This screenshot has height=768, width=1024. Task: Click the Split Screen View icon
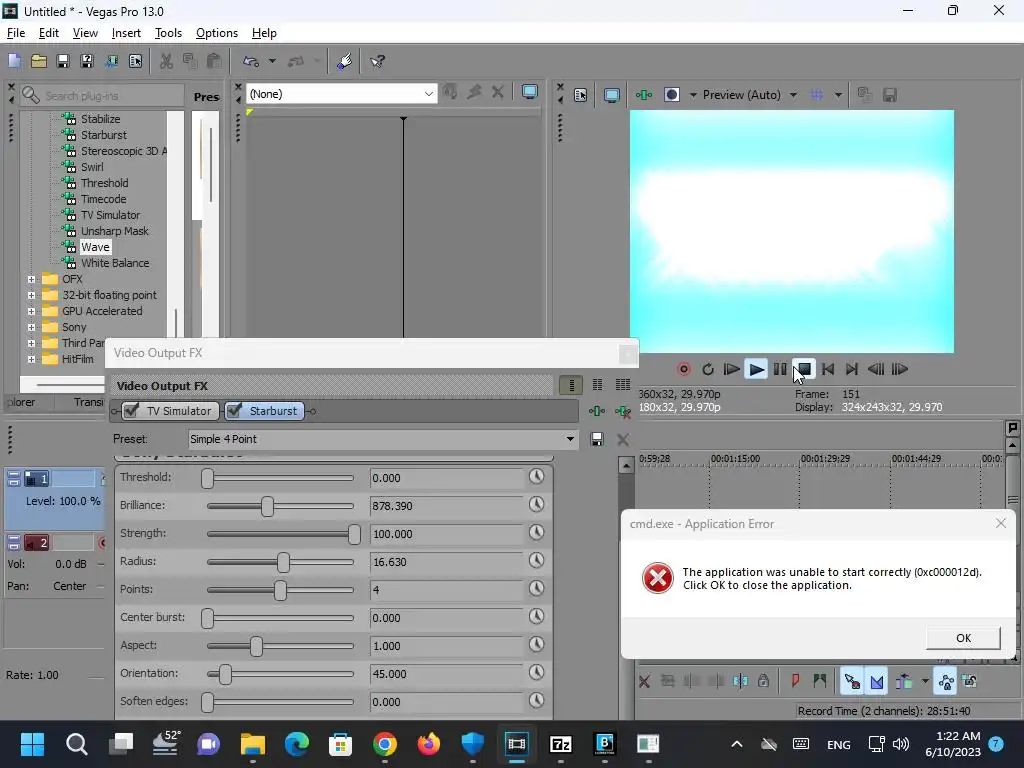(671, 95)
